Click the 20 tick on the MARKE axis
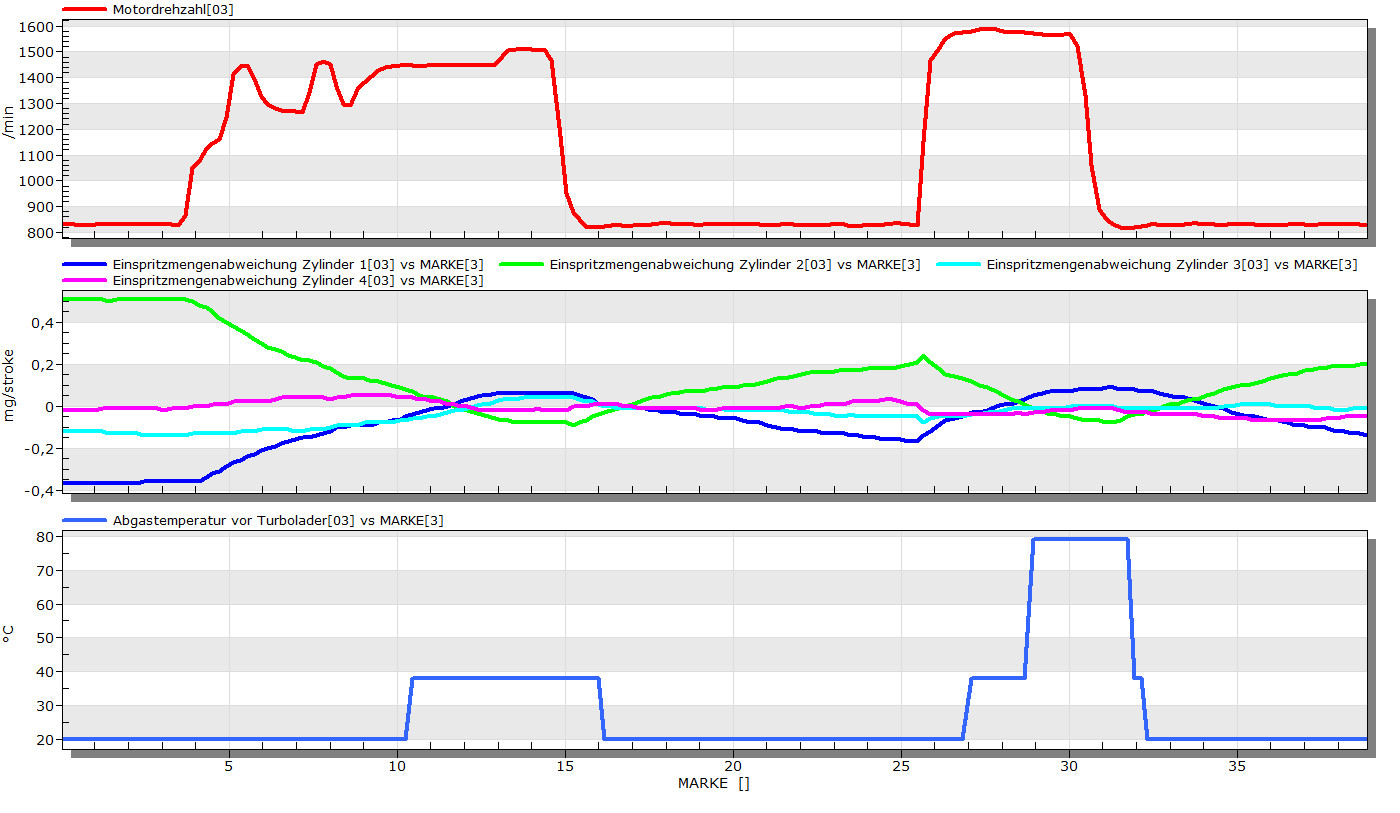 [733, 764]
